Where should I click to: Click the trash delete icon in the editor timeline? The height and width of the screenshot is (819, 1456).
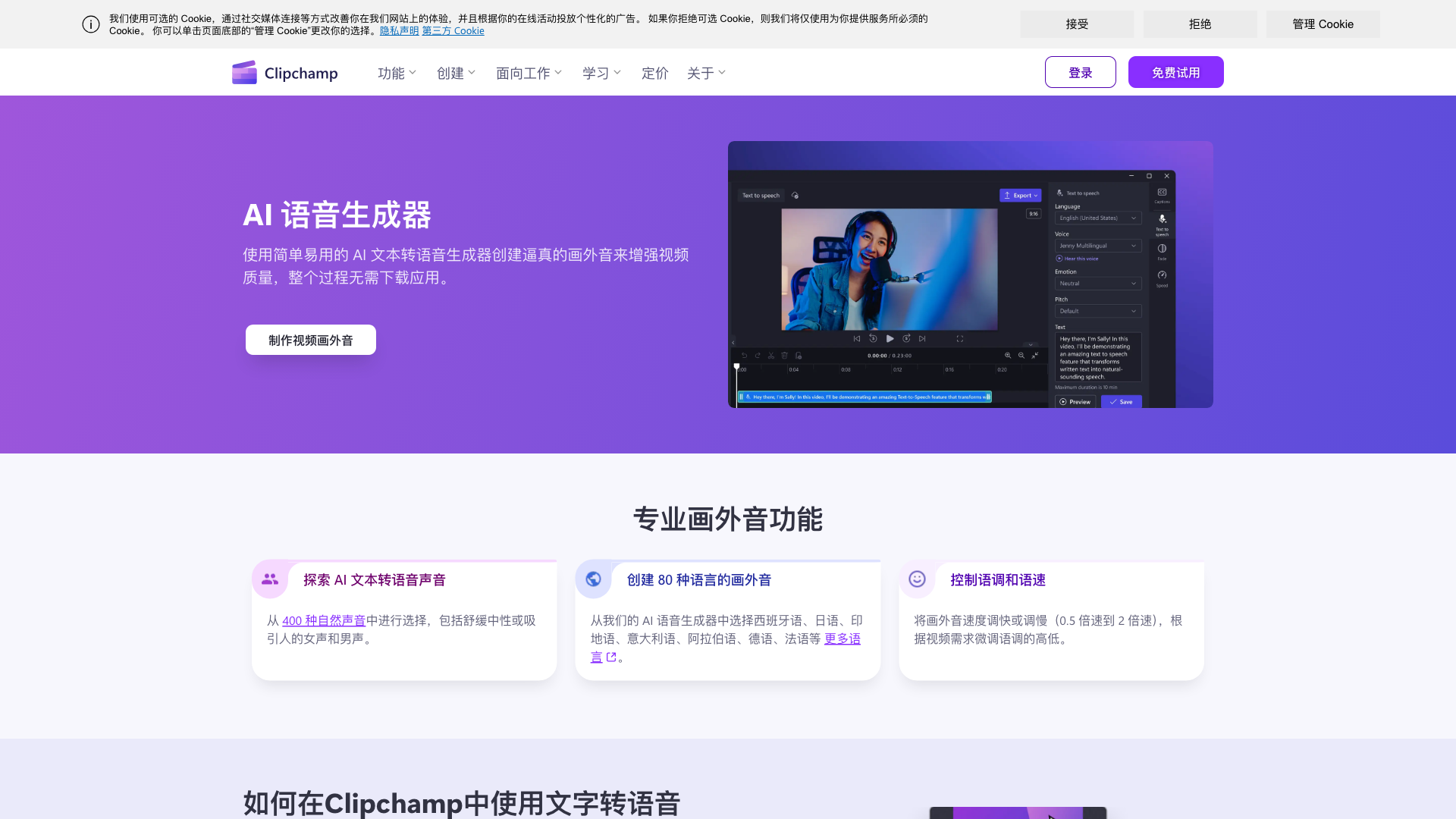click(785, 356)
